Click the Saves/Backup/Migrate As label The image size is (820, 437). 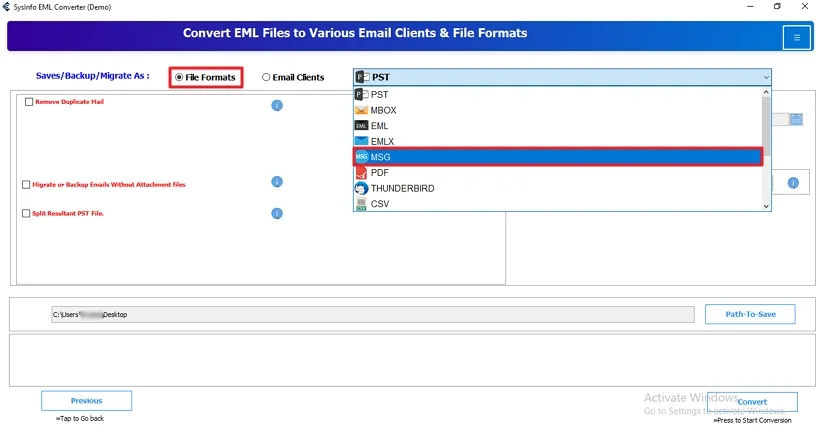click(x=93, y=76)
